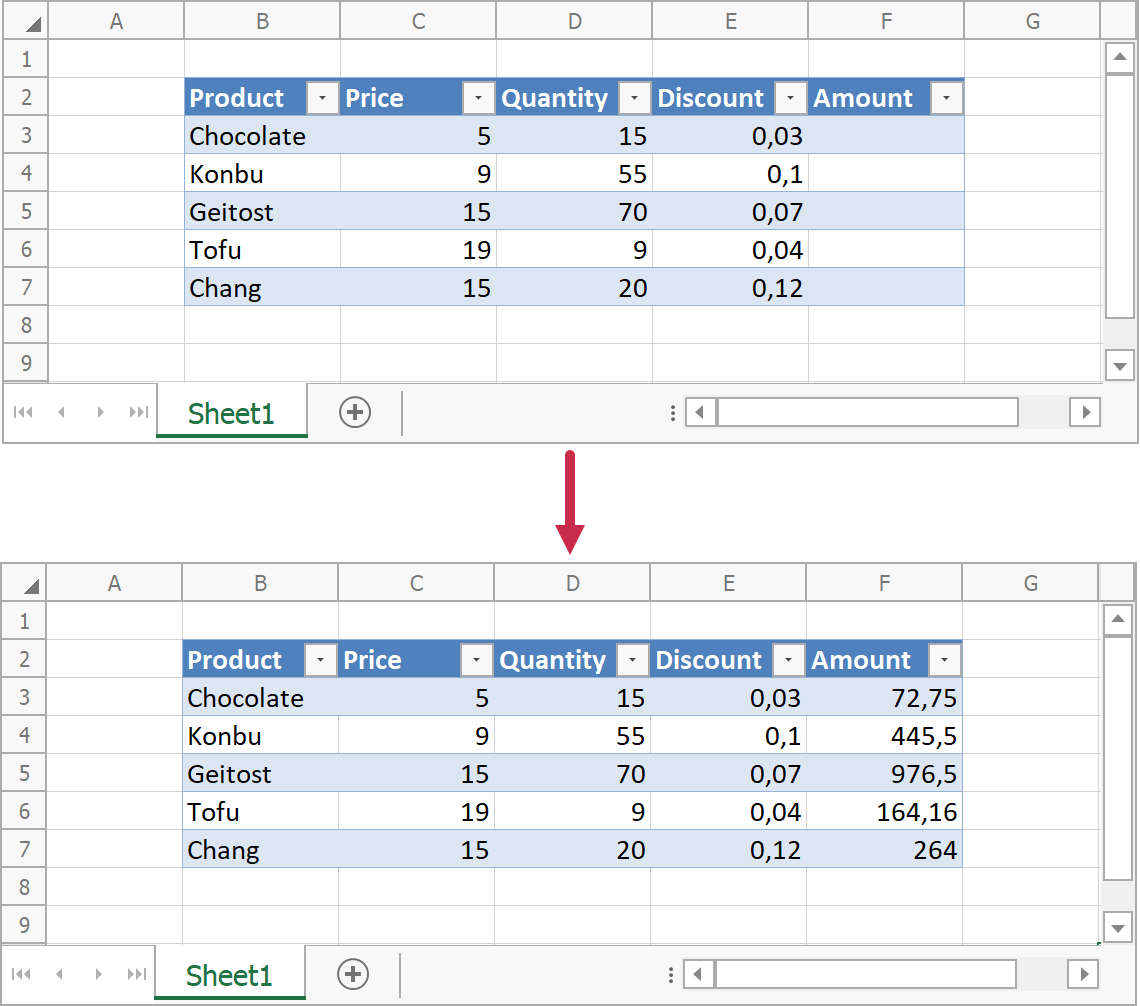1140x1006 pixels.
Task: Open Price filter dropdown in upper table
Action: 478,98
